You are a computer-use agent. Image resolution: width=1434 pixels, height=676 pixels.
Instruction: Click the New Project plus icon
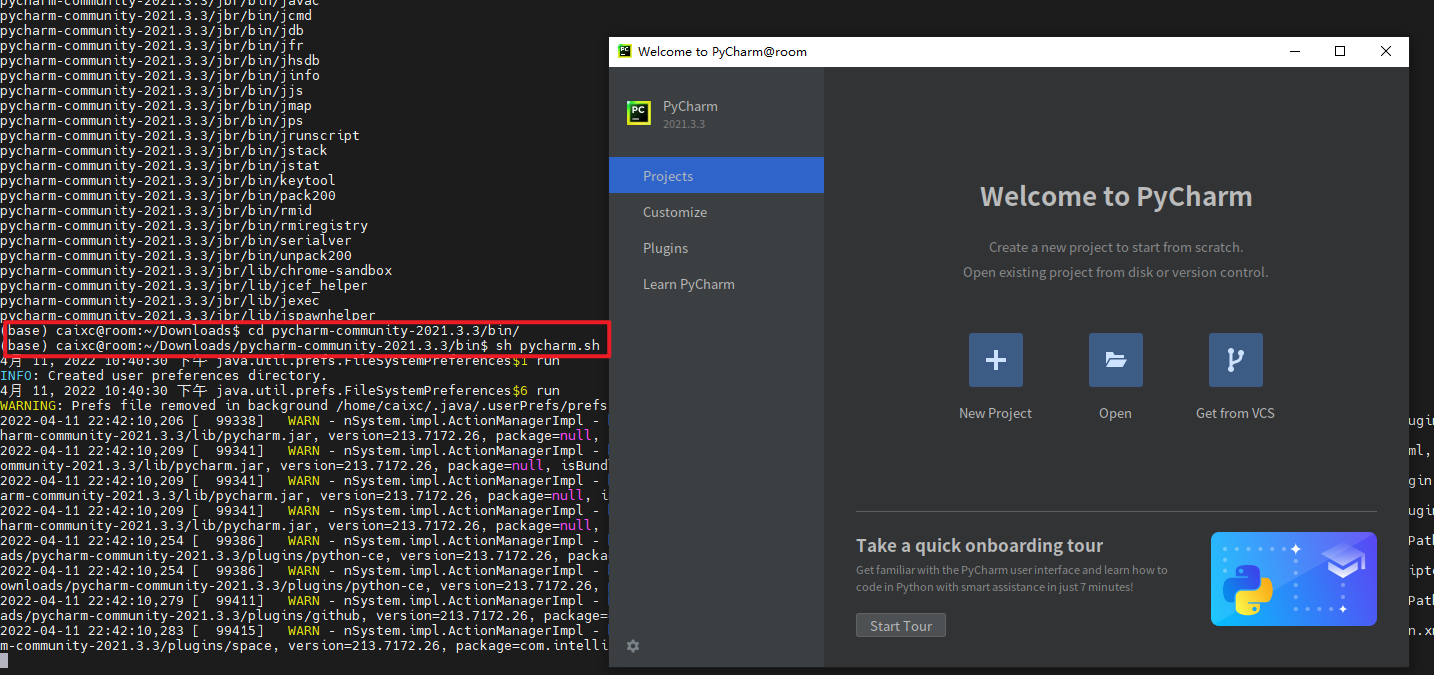tap(995, 360)
